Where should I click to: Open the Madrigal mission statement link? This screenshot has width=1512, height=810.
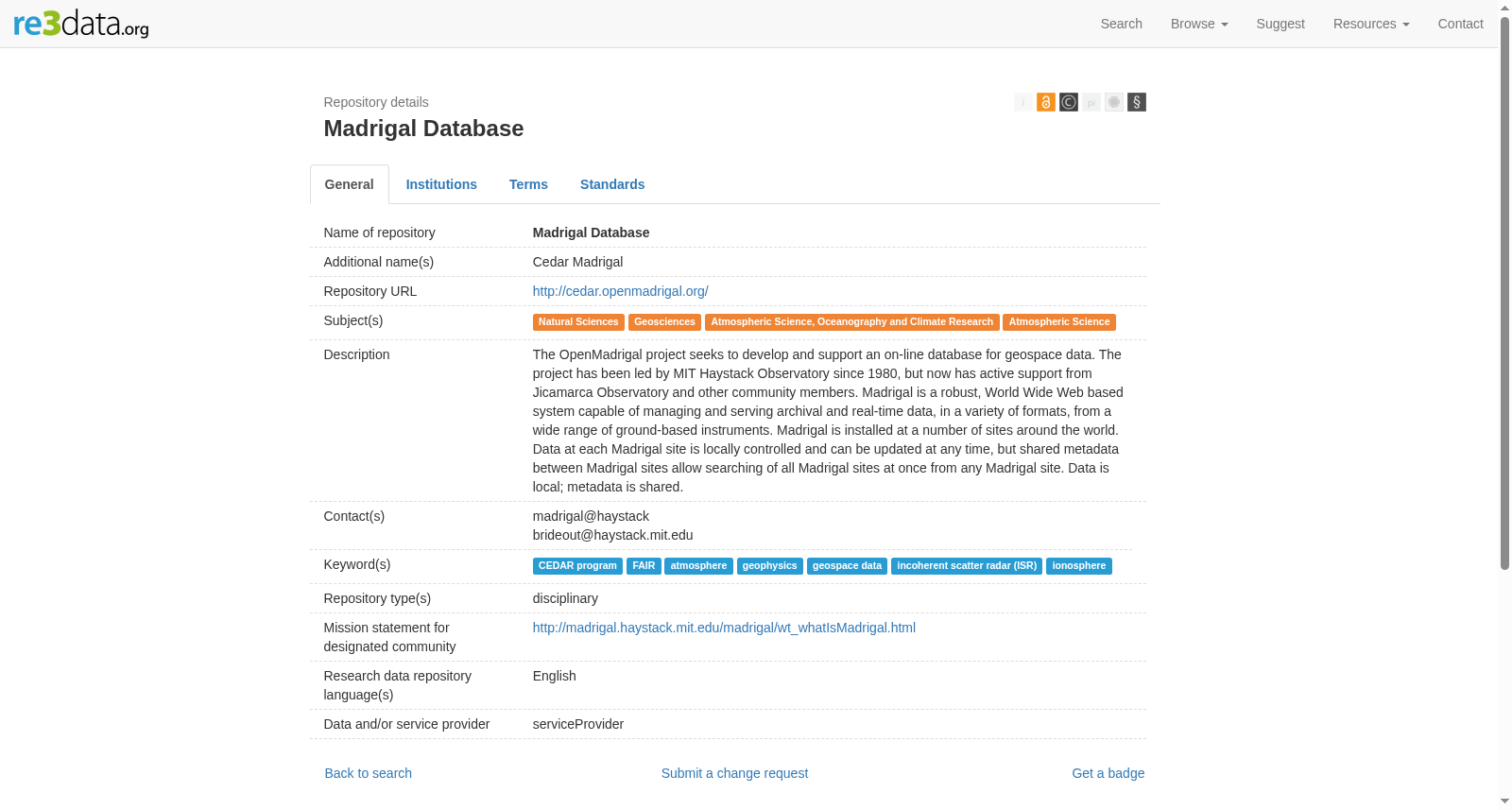[724, 628]
